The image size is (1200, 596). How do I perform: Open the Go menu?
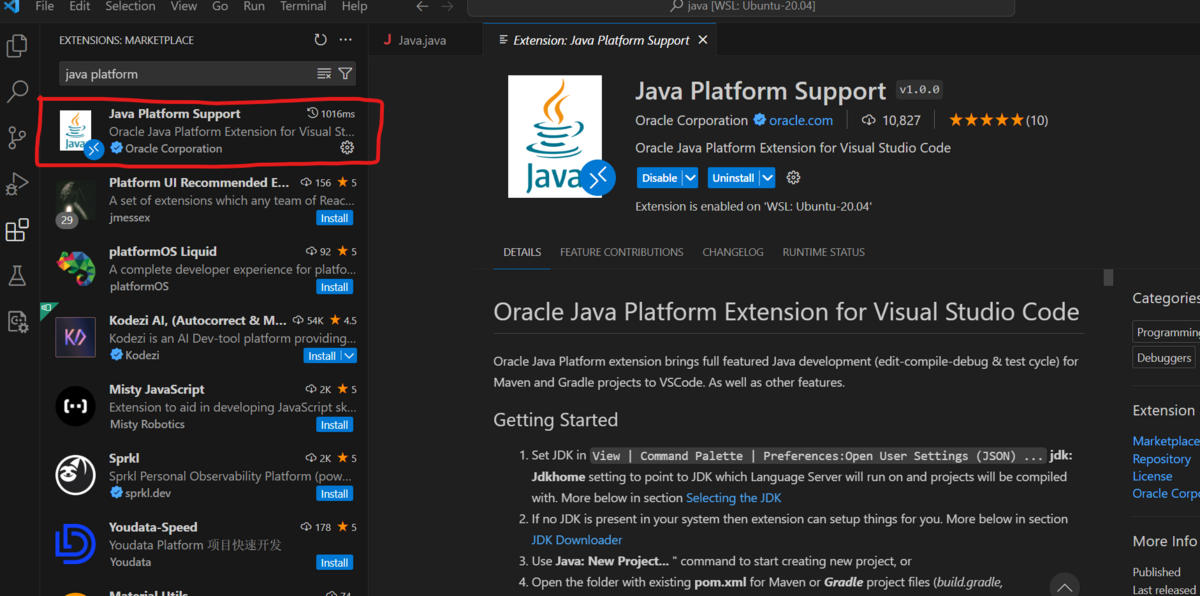(220, 6)
